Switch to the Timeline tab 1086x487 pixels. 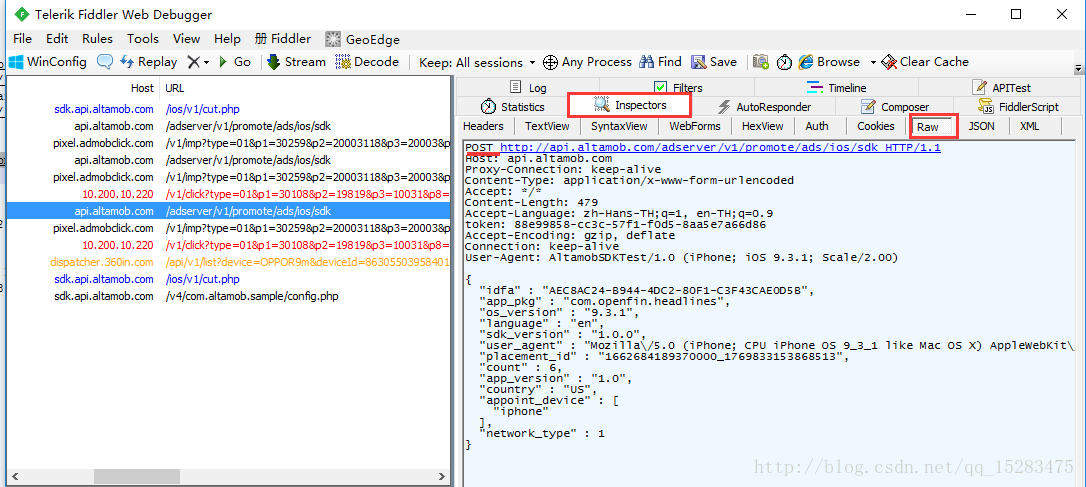pos(836,88)
